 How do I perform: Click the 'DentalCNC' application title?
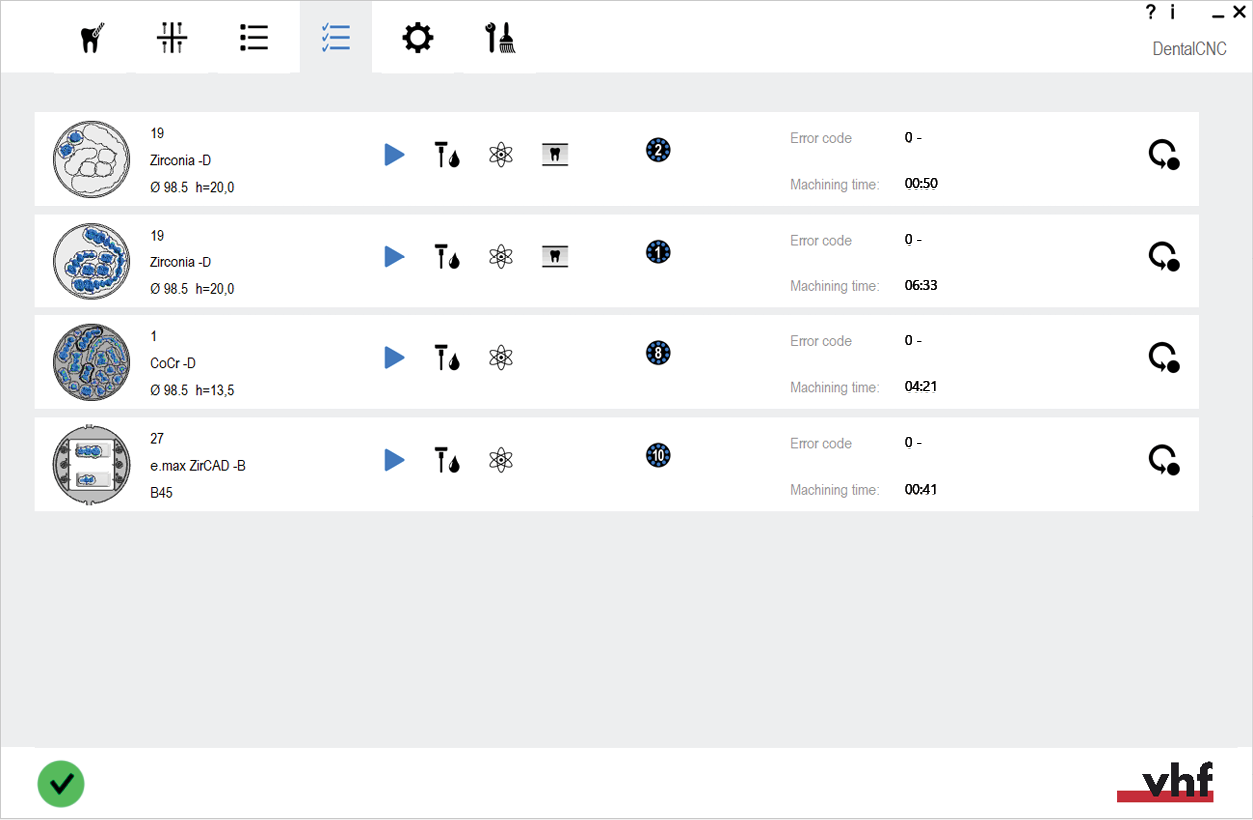pyautogui.click(x=1189, y=49)
